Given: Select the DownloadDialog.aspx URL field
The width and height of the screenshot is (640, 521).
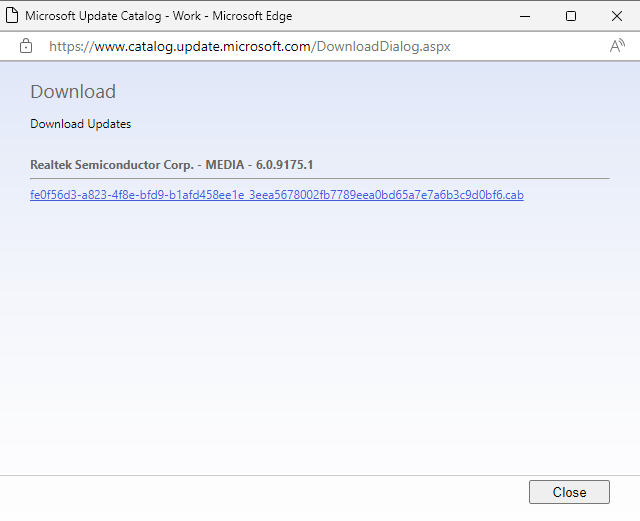Looking at the screenshot, I should pyautogui.click(x=249, y=47).
